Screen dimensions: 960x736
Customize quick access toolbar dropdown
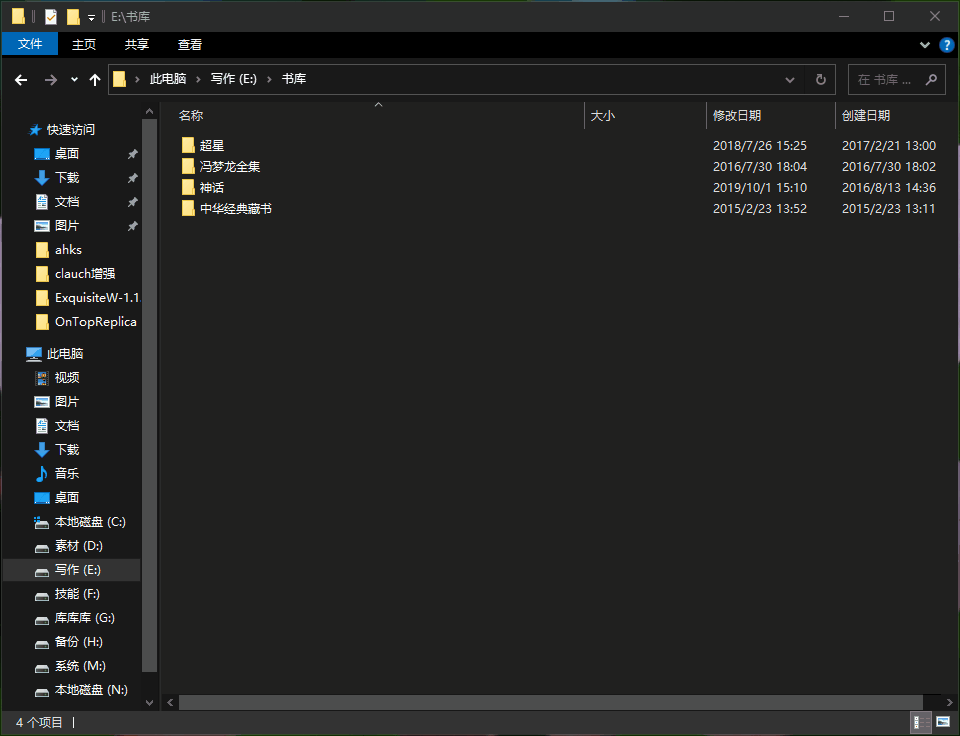coord(91,17)
